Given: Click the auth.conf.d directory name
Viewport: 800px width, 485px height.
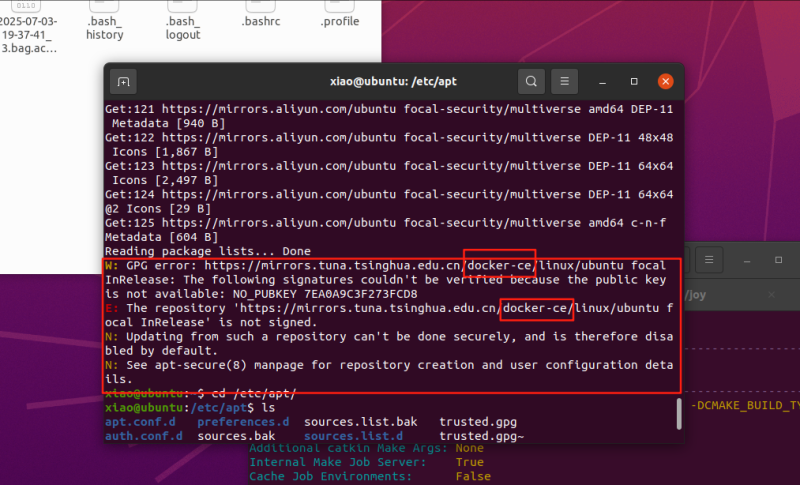Looking at the screenshot, I should click(x=144, y=436).
